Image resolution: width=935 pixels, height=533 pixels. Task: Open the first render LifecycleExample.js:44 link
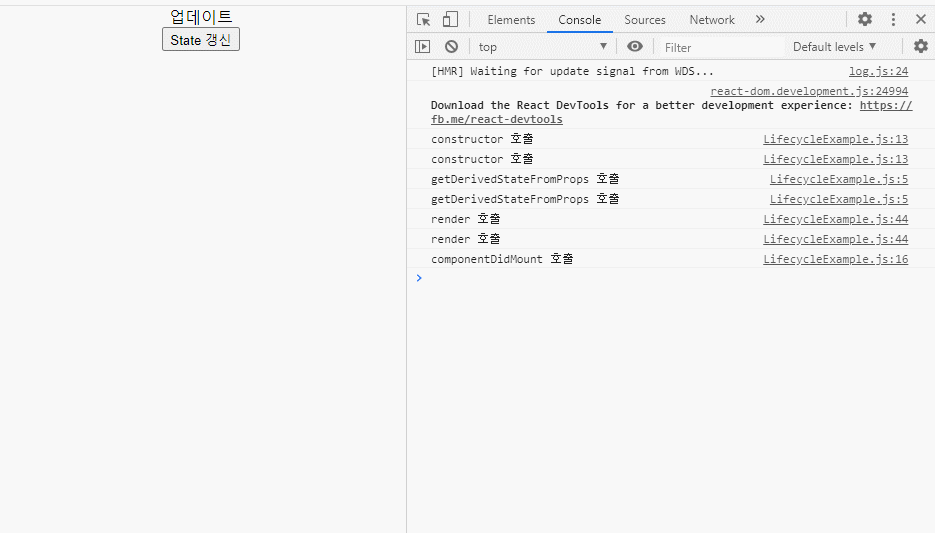click(x=835, y=219)
